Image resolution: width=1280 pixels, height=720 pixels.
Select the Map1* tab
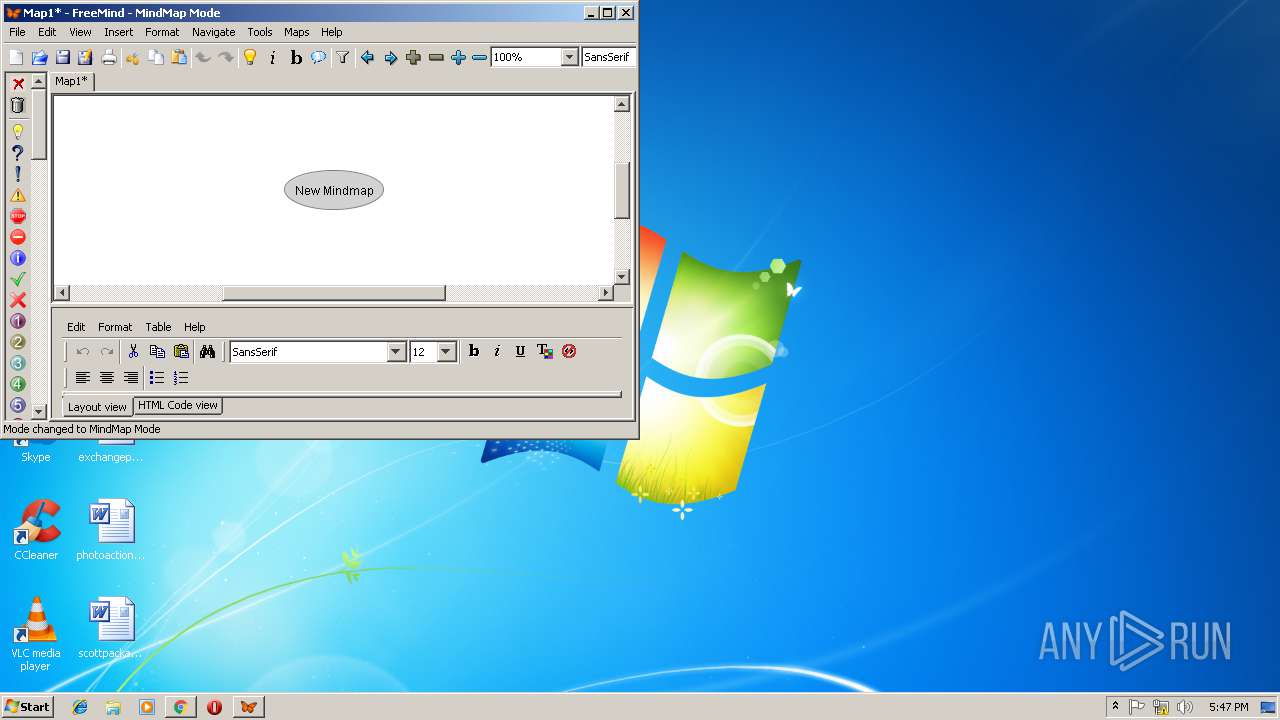pyautogui.click(x=71, y=81)
